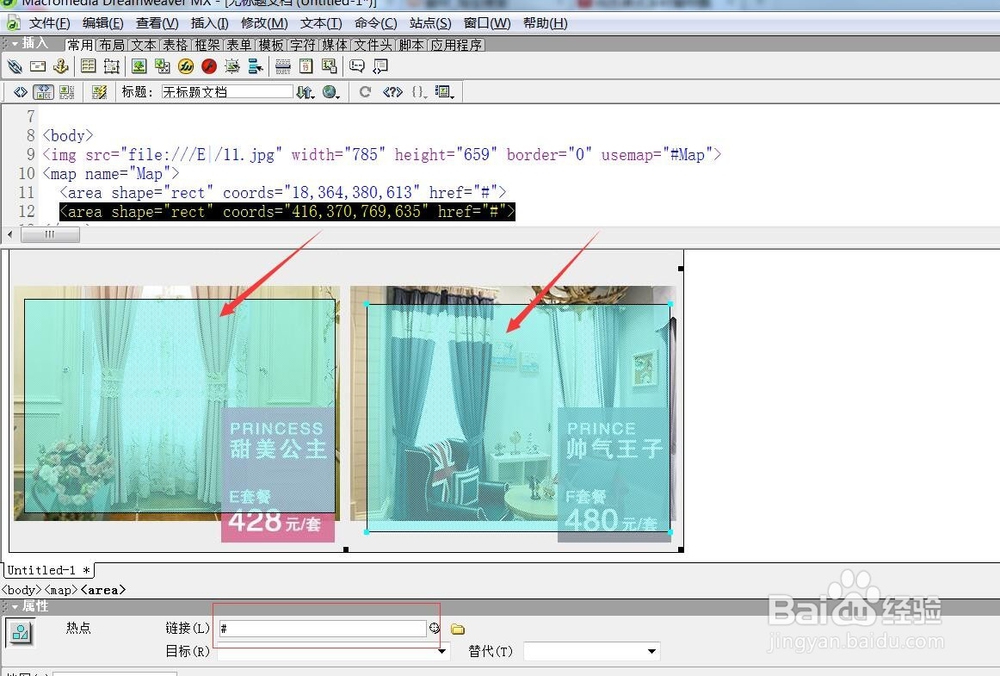Collapse the 插入 panel
Screen dimensions: 1000x676
pos(15,44)
